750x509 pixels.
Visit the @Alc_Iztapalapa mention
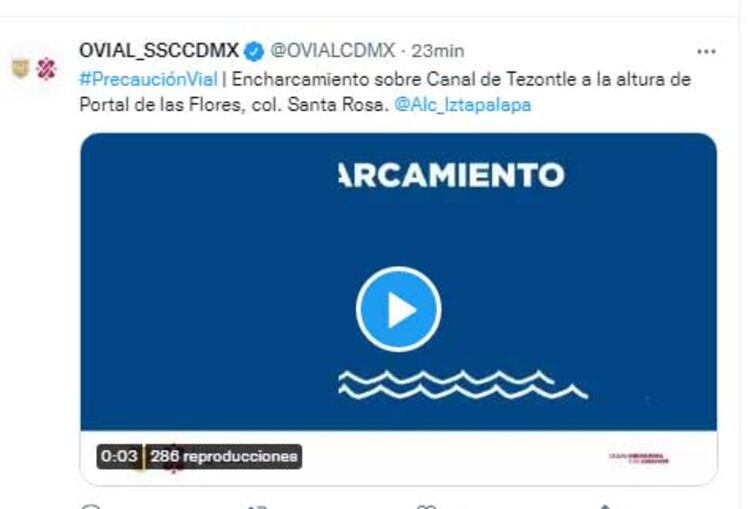point(463,104)
